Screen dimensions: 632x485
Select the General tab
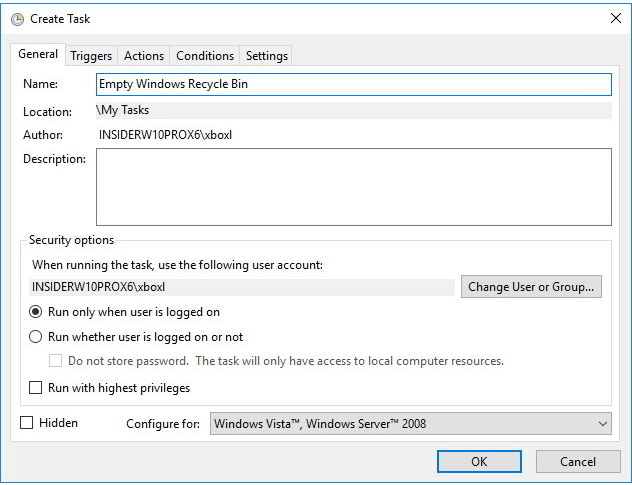[38, 55]
